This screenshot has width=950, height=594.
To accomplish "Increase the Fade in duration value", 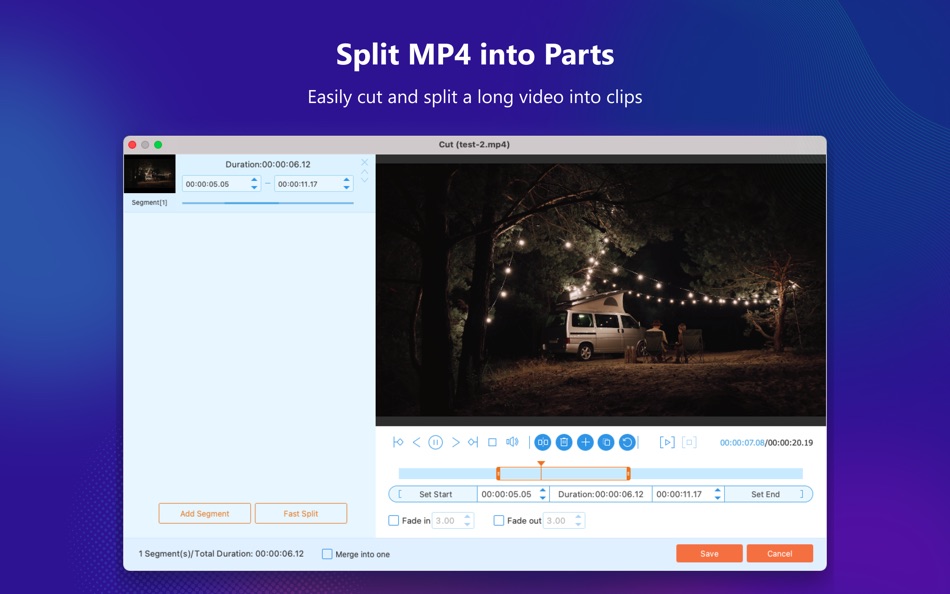I will pos(467,517).
